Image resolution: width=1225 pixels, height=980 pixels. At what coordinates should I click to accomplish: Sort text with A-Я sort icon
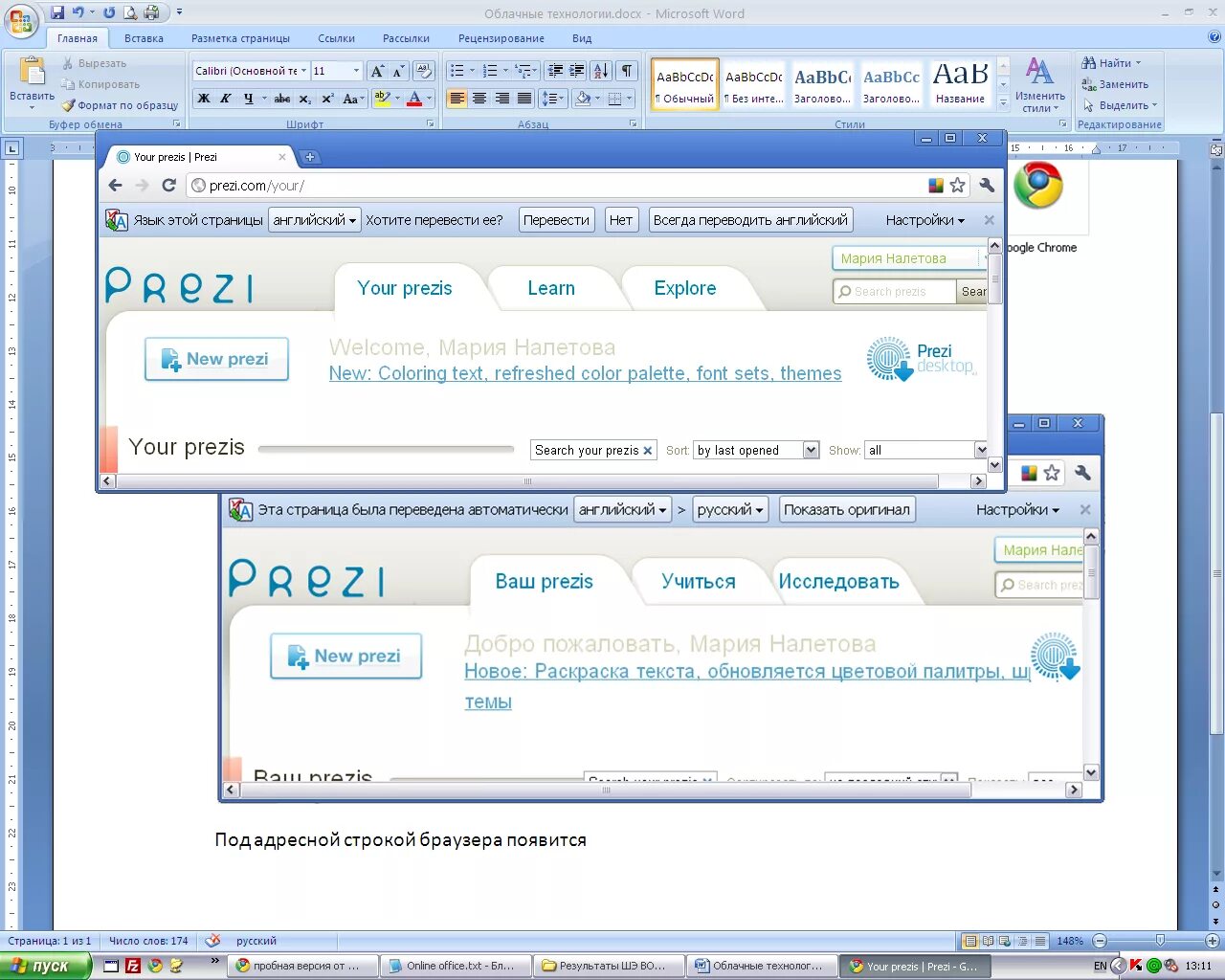pyautogui.click(x=601, y=71)
